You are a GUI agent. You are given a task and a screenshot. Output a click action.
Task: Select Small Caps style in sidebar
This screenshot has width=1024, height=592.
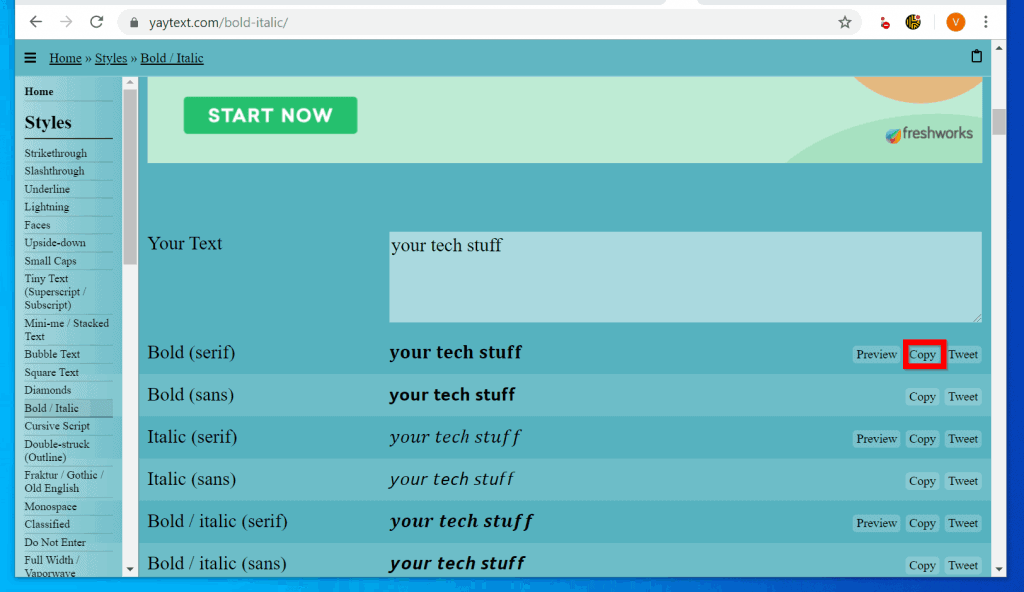[x=50, y=261]
